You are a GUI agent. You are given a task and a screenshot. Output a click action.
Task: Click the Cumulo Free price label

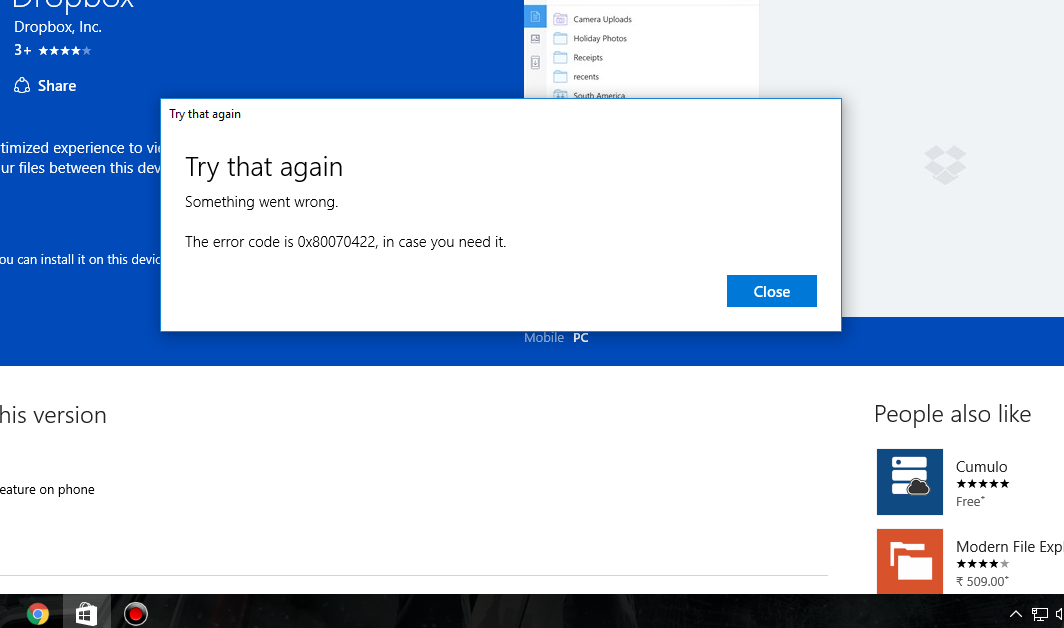click(x=970, y=501)
